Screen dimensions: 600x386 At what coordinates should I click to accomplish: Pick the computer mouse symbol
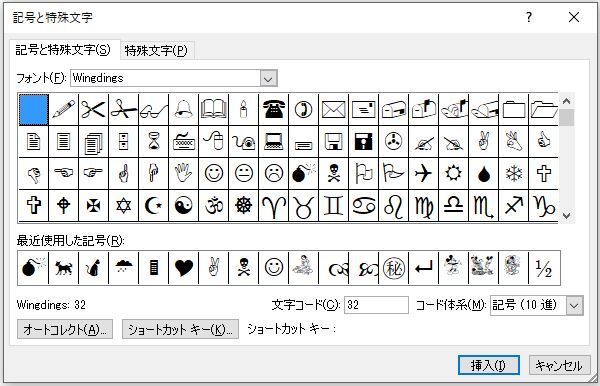coord(214,142)
